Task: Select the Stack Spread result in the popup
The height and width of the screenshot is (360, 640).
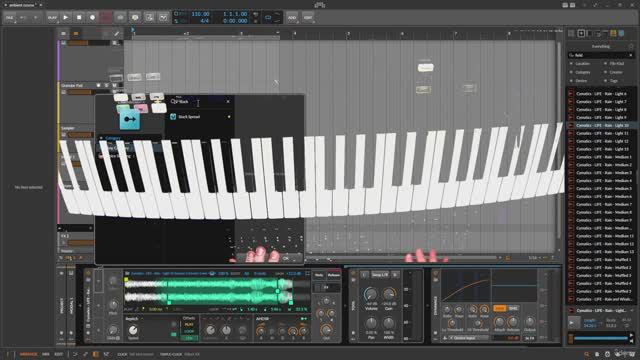Action: click(200, 117)
